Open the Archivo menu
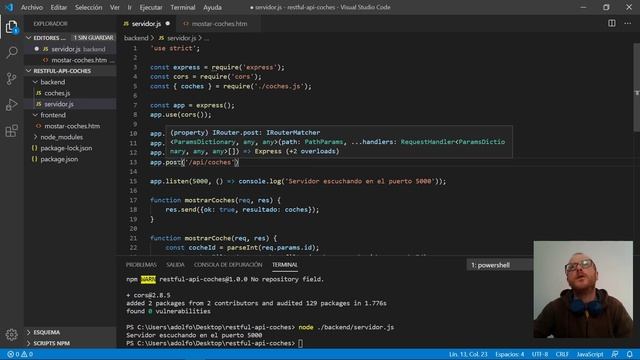 tap(32, 7)
